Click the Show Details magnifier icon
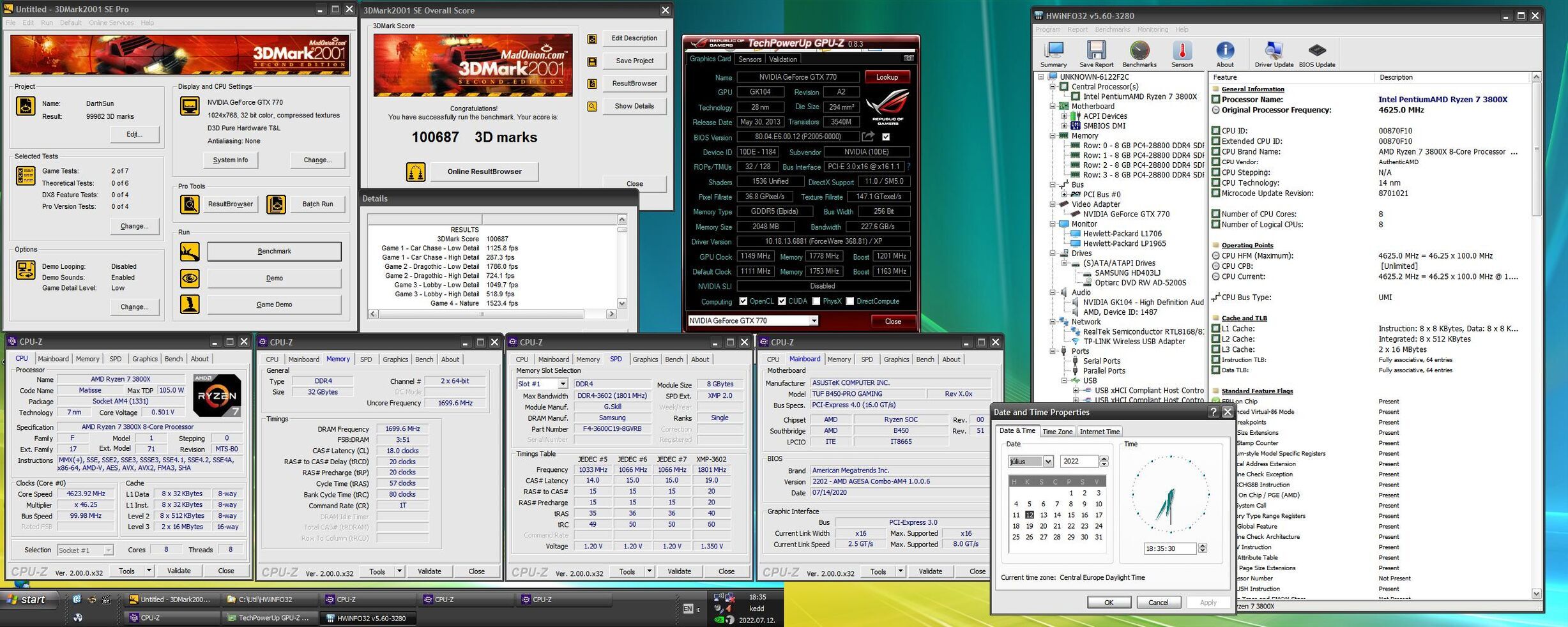Screen dimensions: 1568x627 (592, 107)
